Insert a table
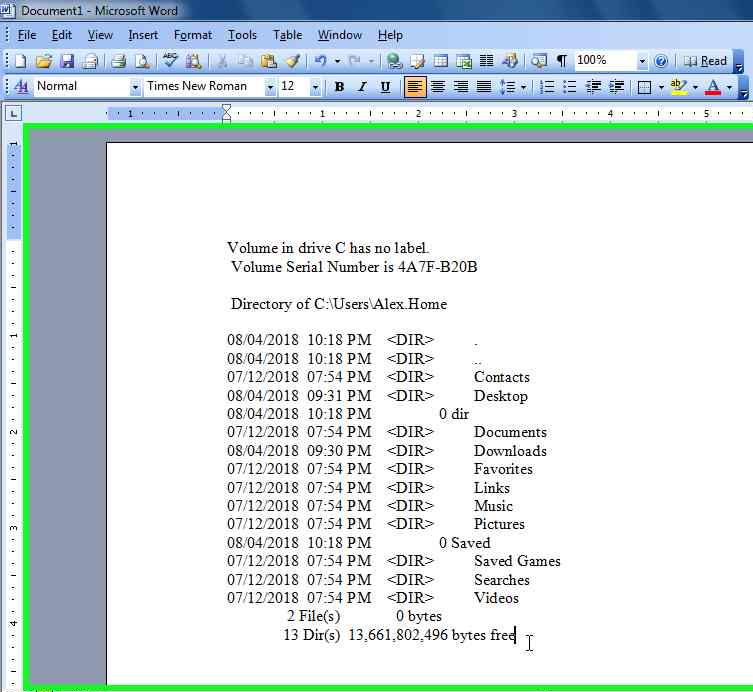The height and width of the screenshot is (692, 753). point(441,61)
